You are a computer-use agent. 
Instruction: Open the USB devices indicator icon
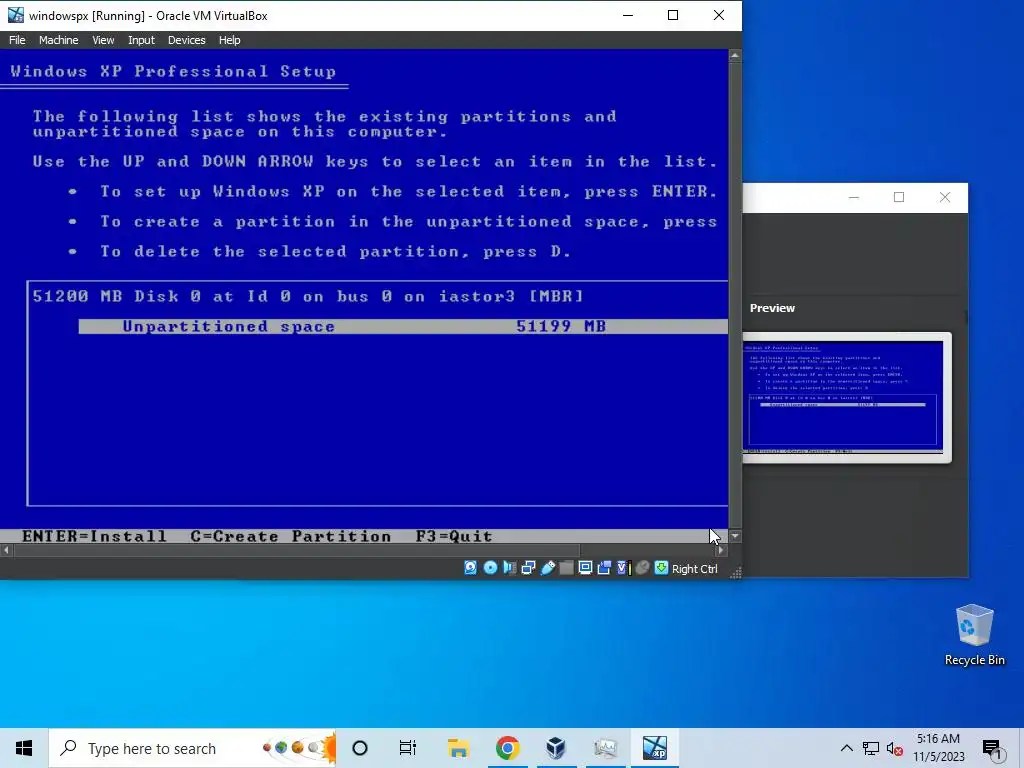(x=547, y=568)
